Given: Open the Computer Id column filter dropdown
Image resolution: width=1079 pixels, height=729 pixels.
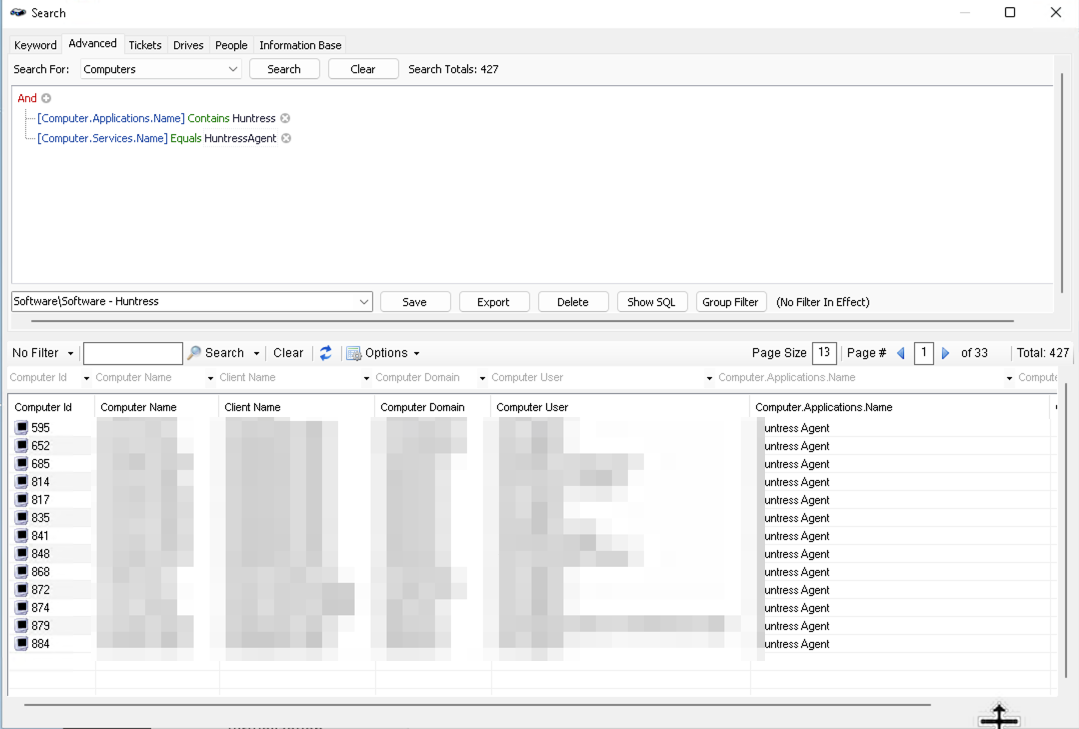Looking at the screenshot, I should pyautogui.click(x=86, y=378).
